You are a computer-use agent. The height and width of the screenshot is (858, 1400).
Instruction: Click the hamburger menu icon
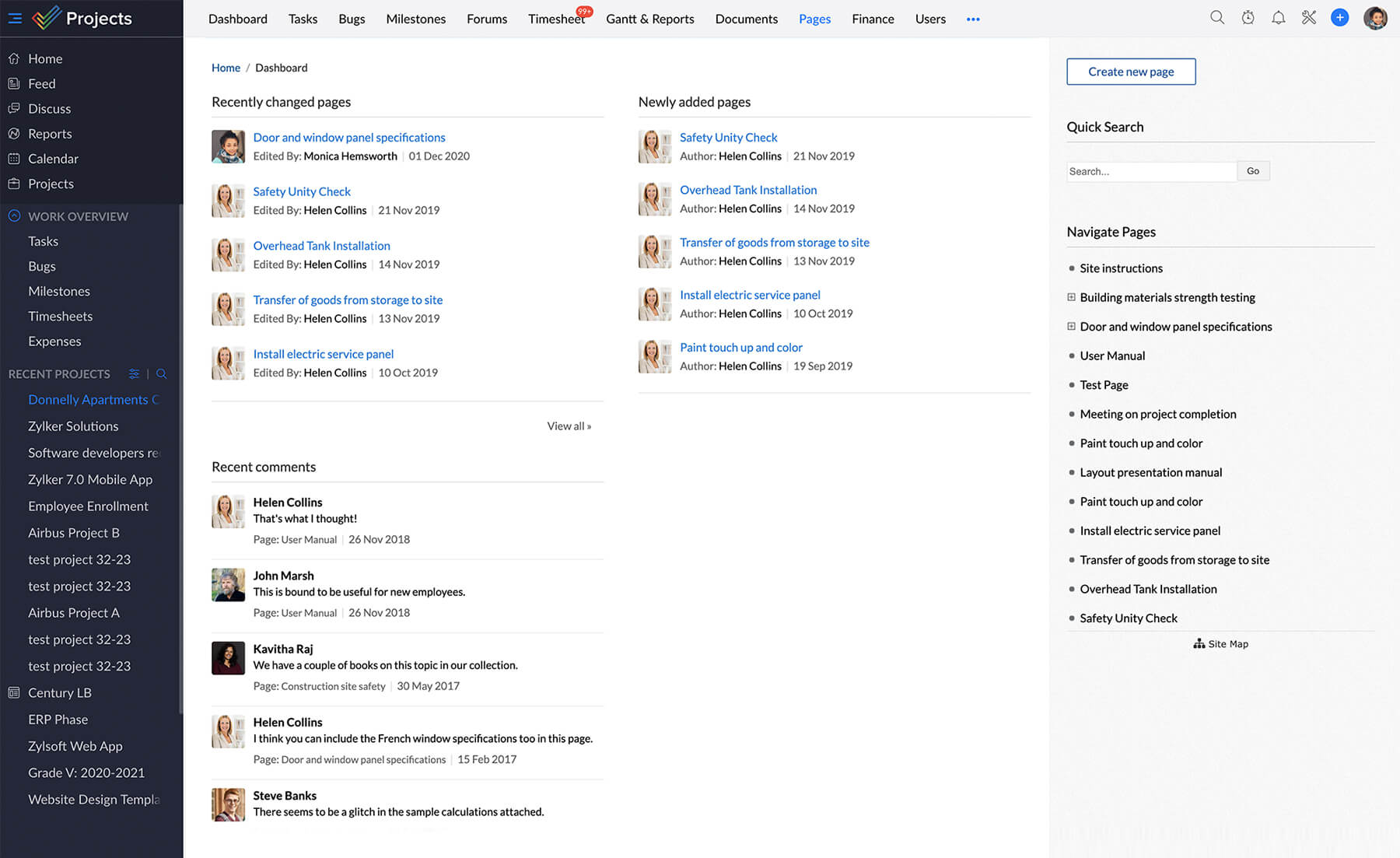(x=15, y=18)
